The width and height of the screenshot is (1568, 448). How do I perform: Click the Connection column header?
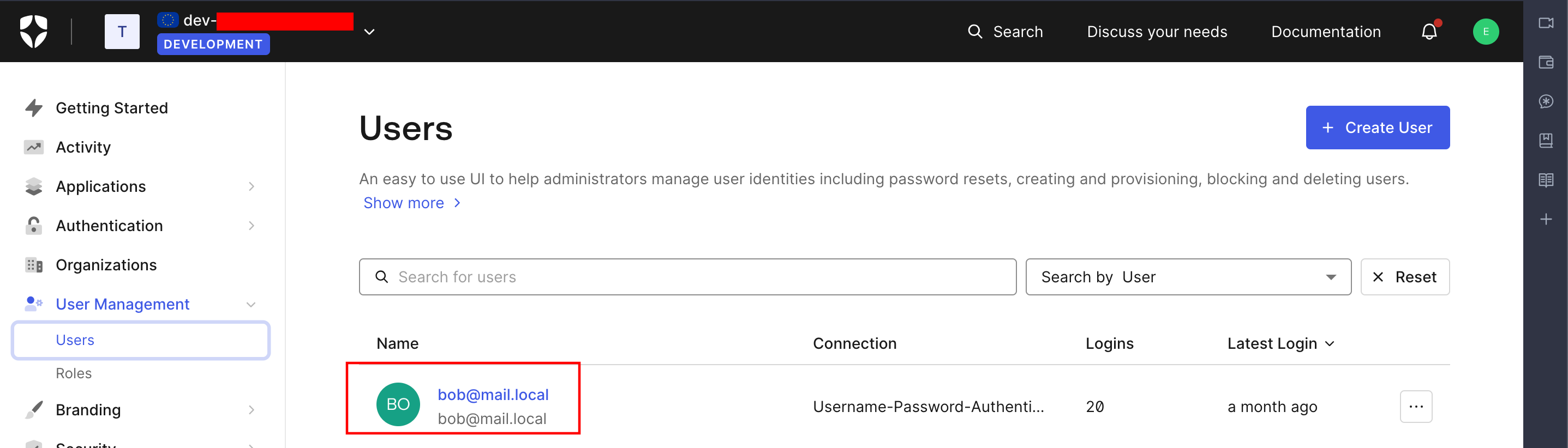[x=854, y=343]
